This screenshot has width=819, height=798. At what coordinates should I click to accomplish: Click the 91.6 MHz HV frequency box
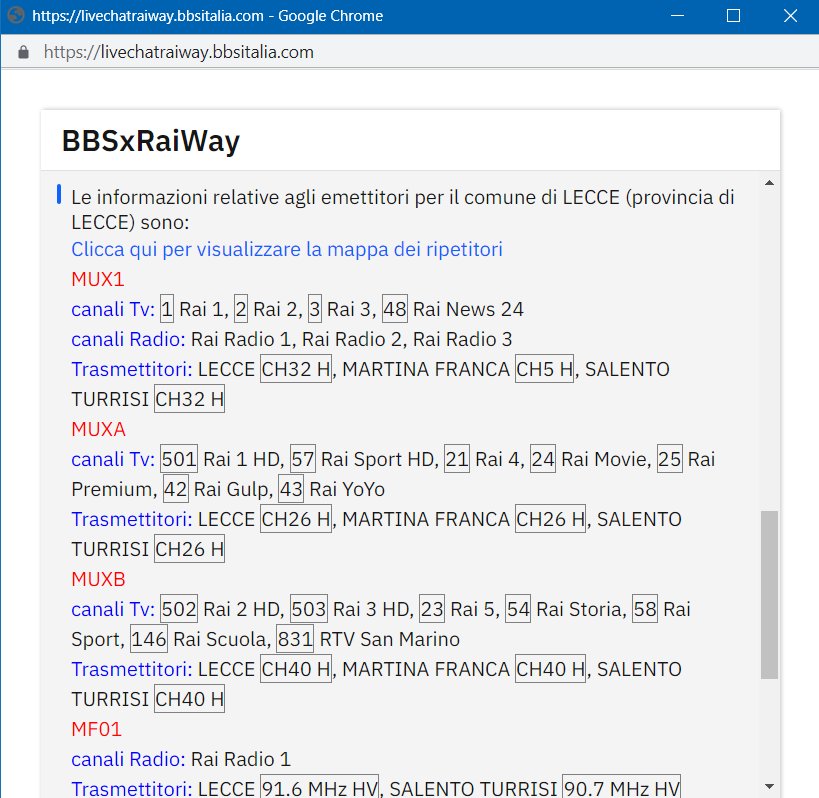pyautogui.click(x=319, y=786)
